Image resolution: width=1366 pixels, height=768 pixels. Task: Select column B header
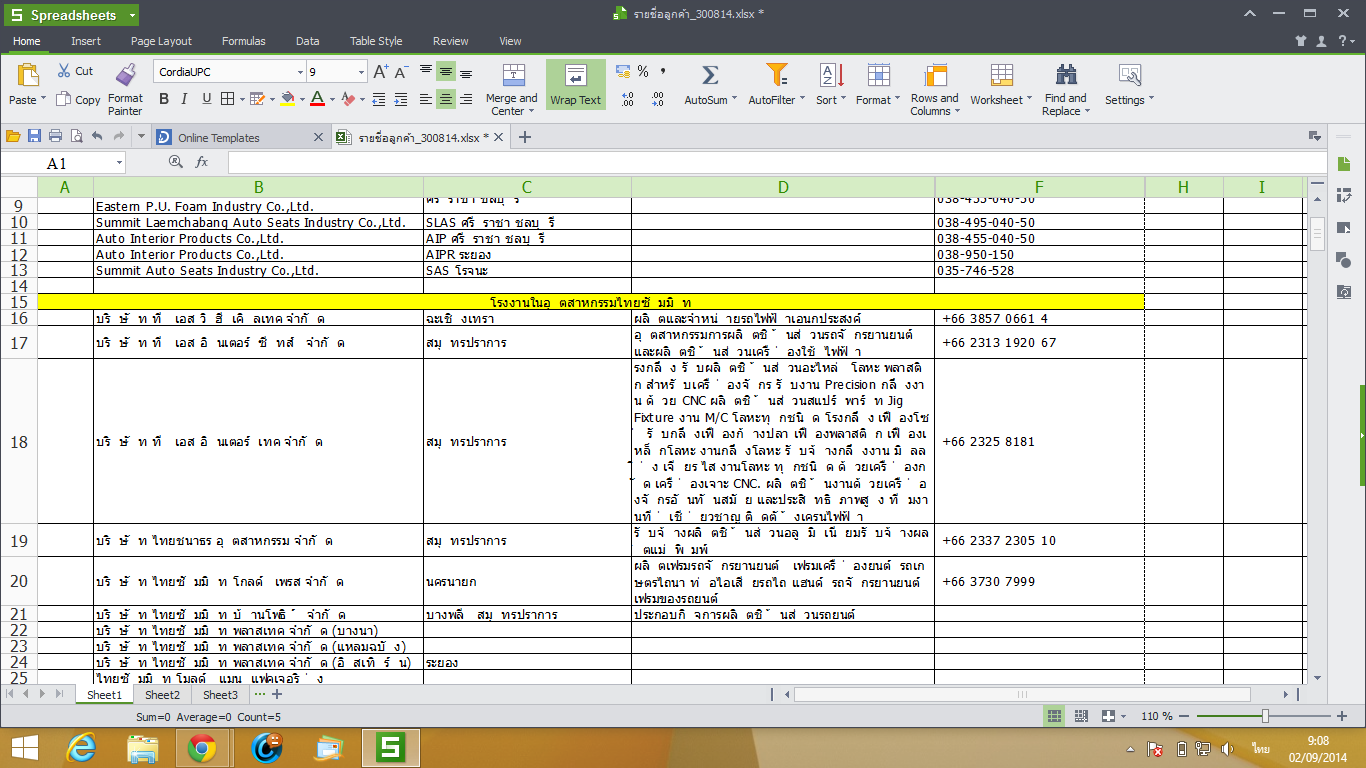click(x=258, y=187)
